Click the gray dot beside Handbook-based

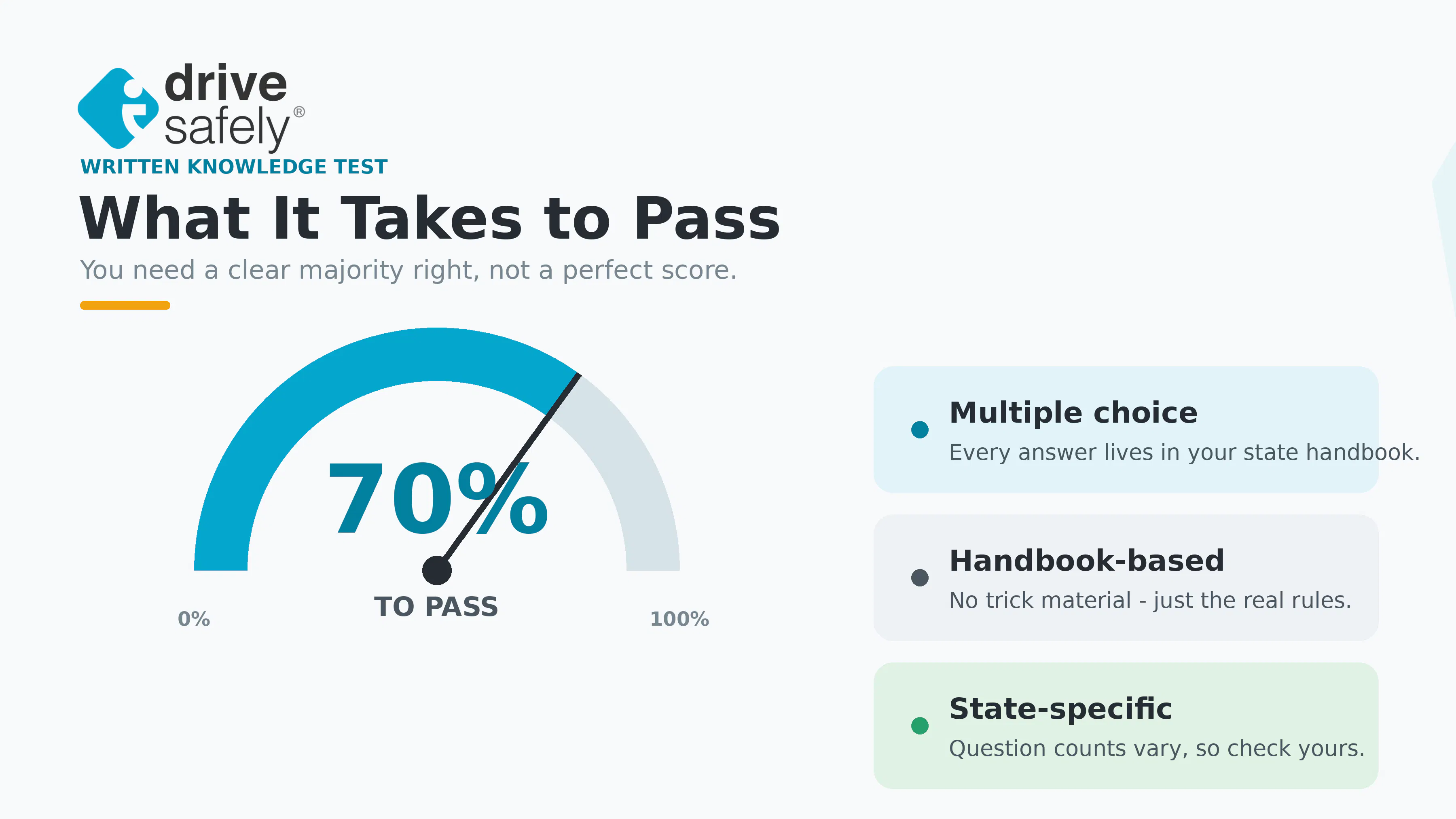click(920, 578)
